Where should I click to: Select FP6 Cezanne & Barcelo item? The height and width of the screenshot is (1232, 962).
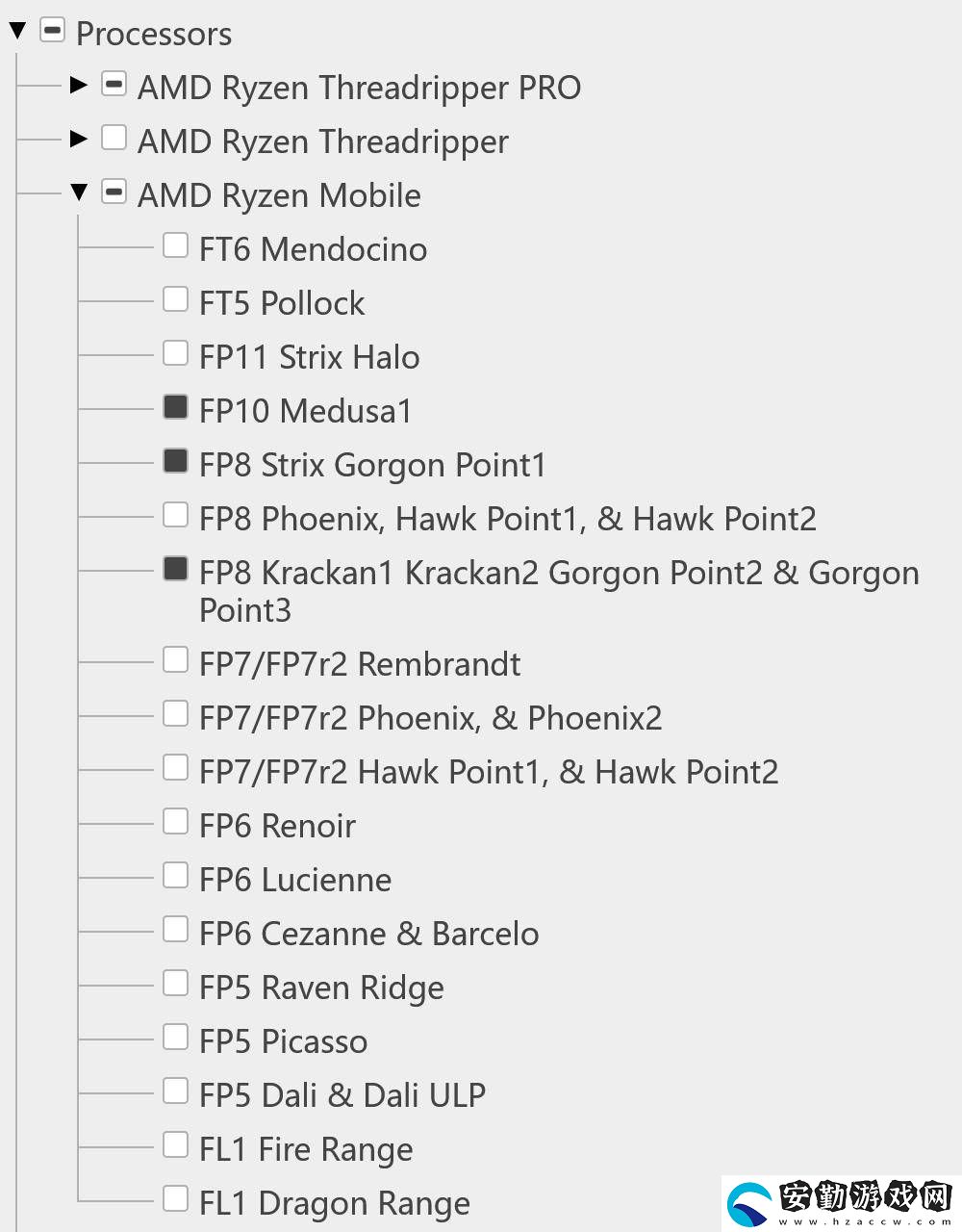(368, 934)
